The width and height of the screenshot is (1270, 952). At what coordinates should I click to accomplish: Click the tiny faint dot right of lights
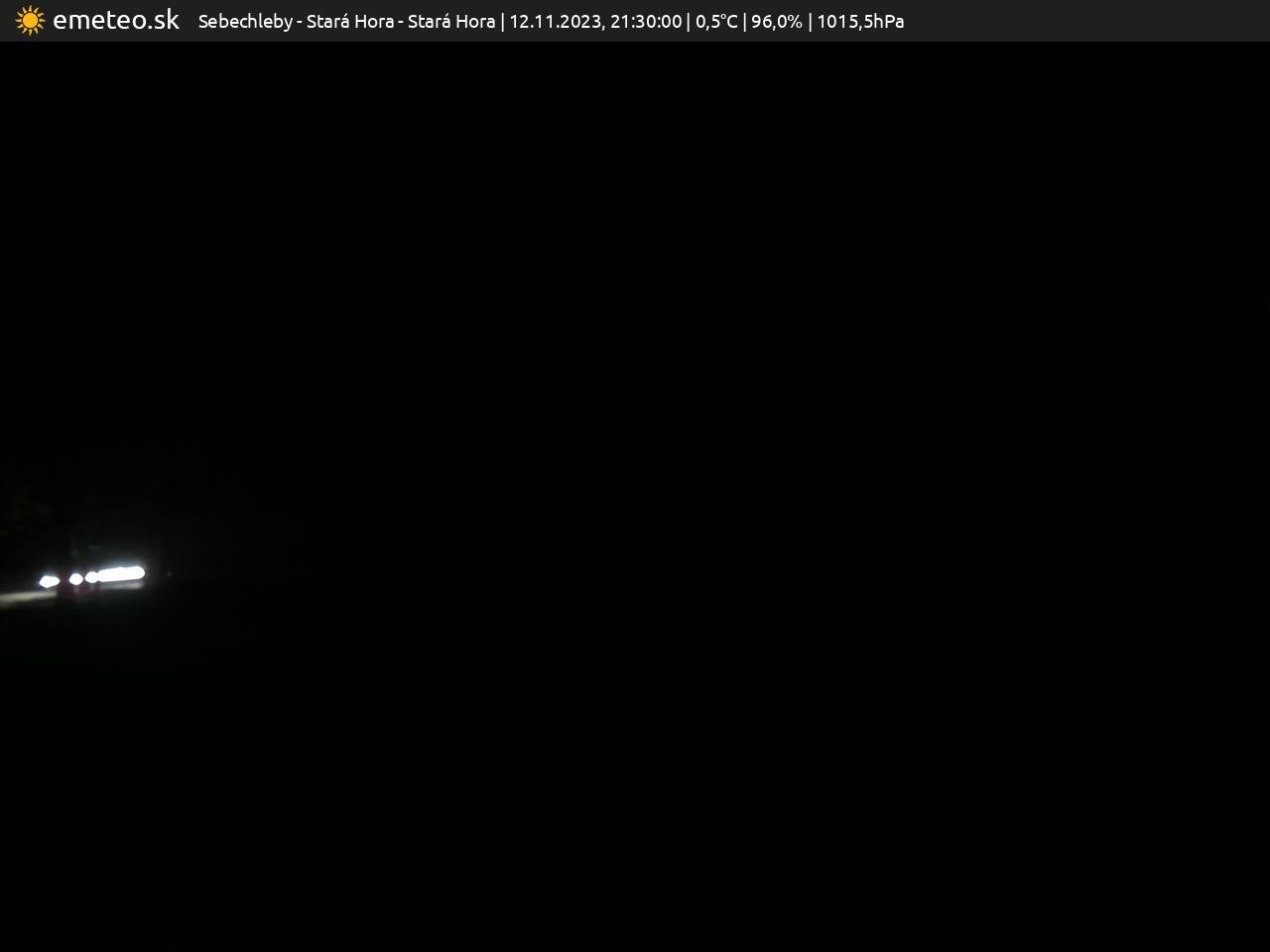coord(169,573)
